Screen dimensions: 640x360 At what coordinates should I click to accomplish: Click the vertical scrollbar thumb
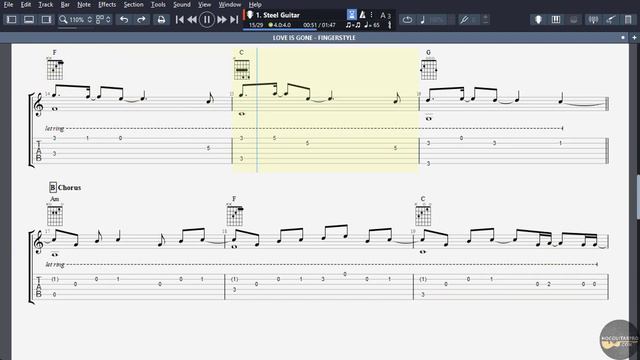click(638, 197)
